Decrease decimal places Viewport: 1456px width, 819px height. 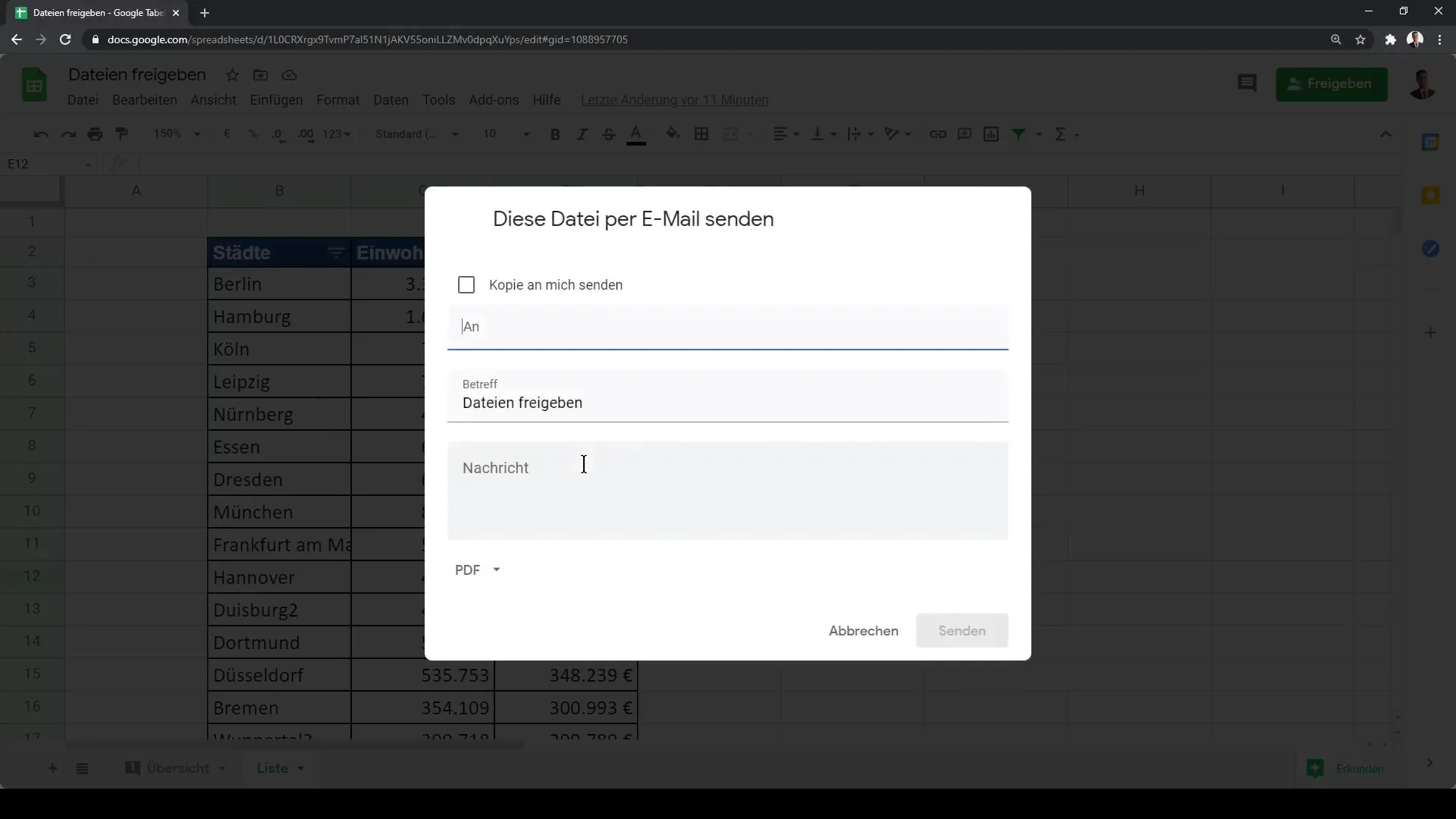[x=278, y=134]
